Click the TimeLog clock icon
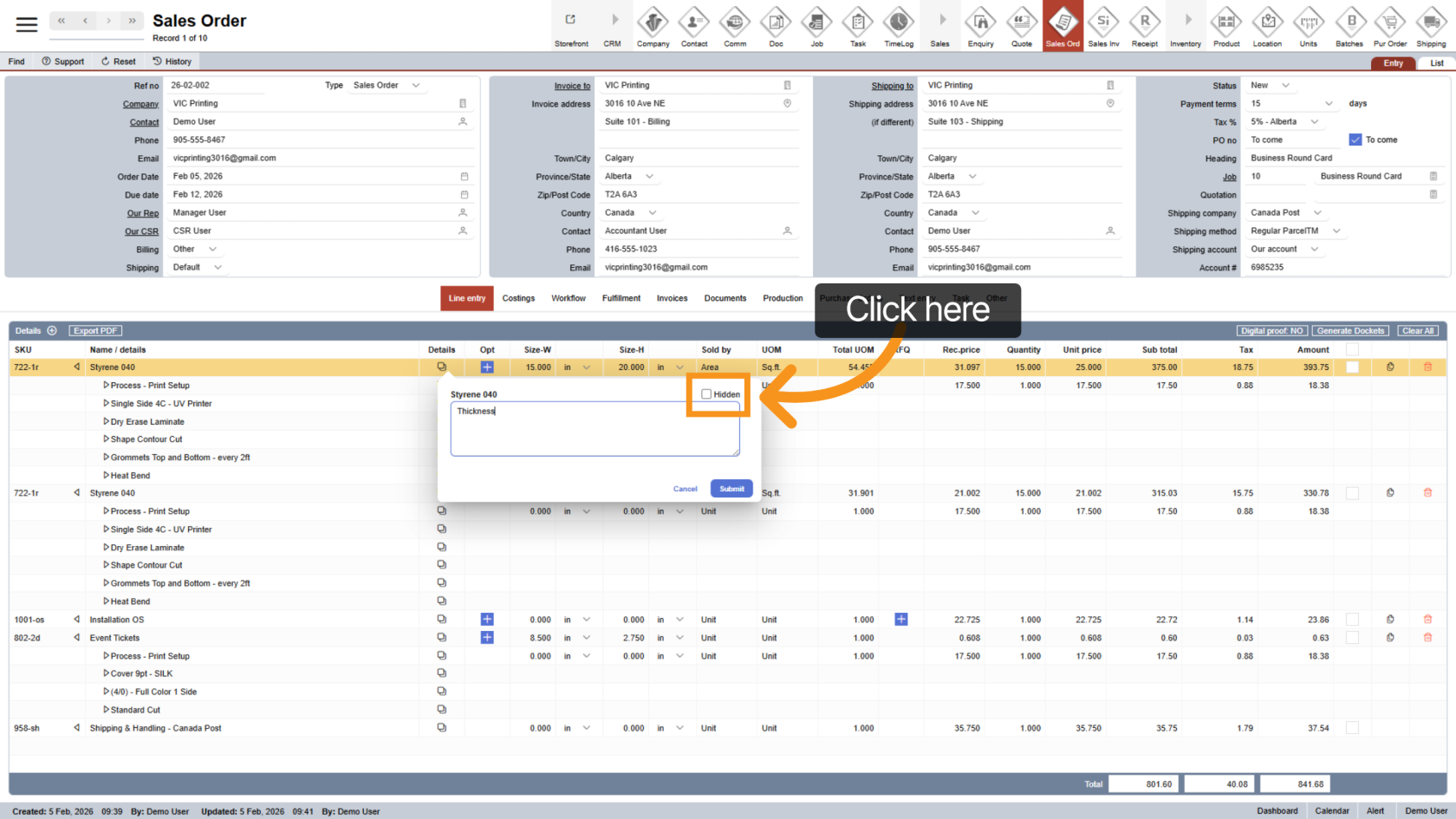This screenshot has width=1456, height=819. coord(899,26)
